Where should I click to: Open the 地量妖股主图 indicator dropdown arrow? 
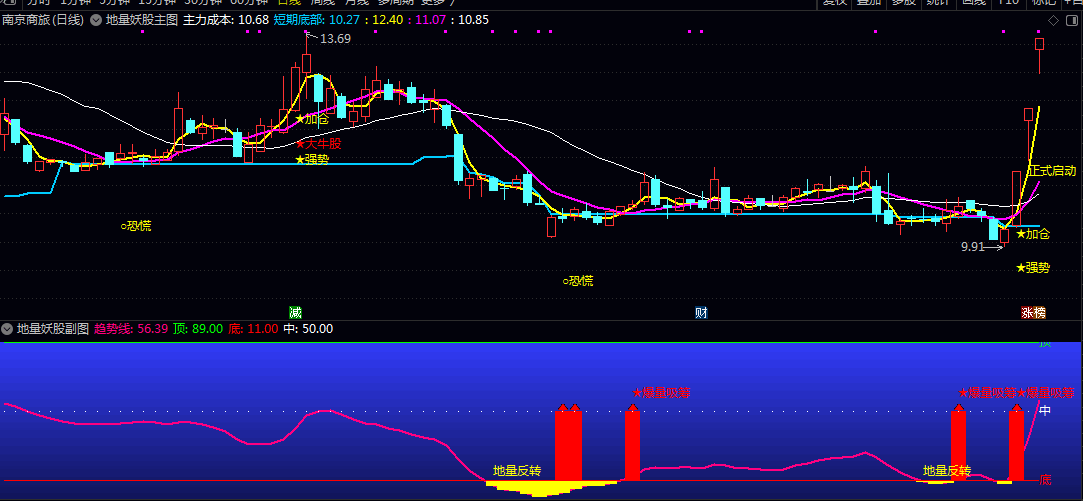[x=96, y=20]
